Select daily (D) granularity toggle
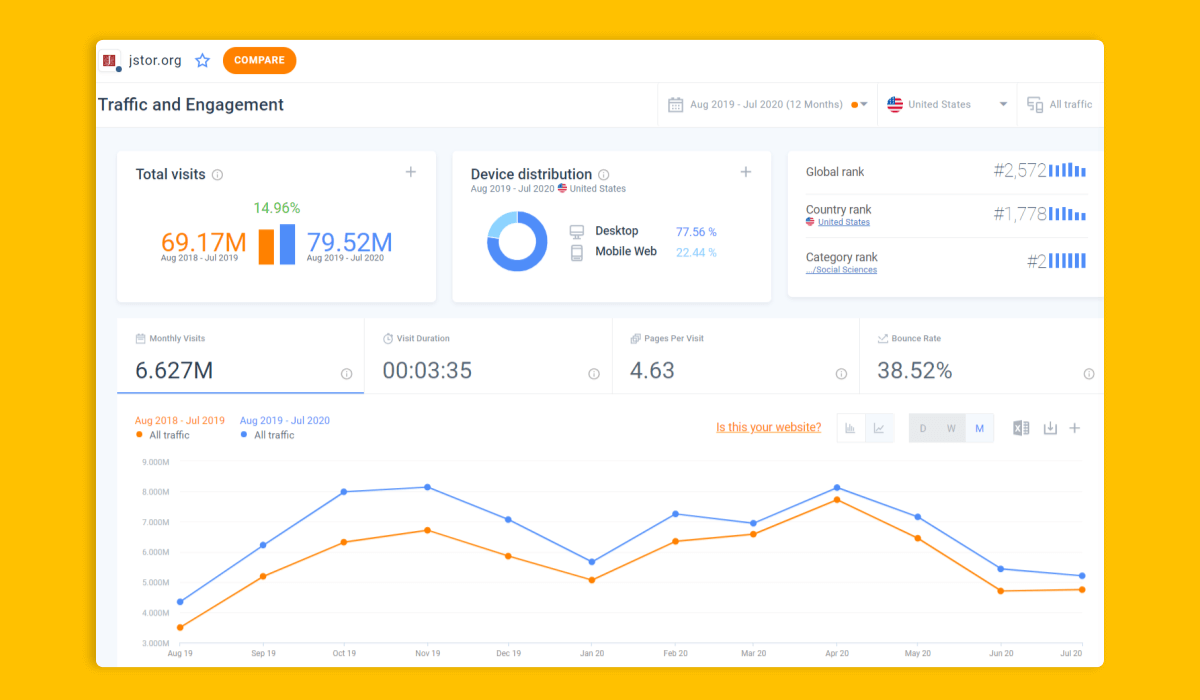 (x=923, y=428)
